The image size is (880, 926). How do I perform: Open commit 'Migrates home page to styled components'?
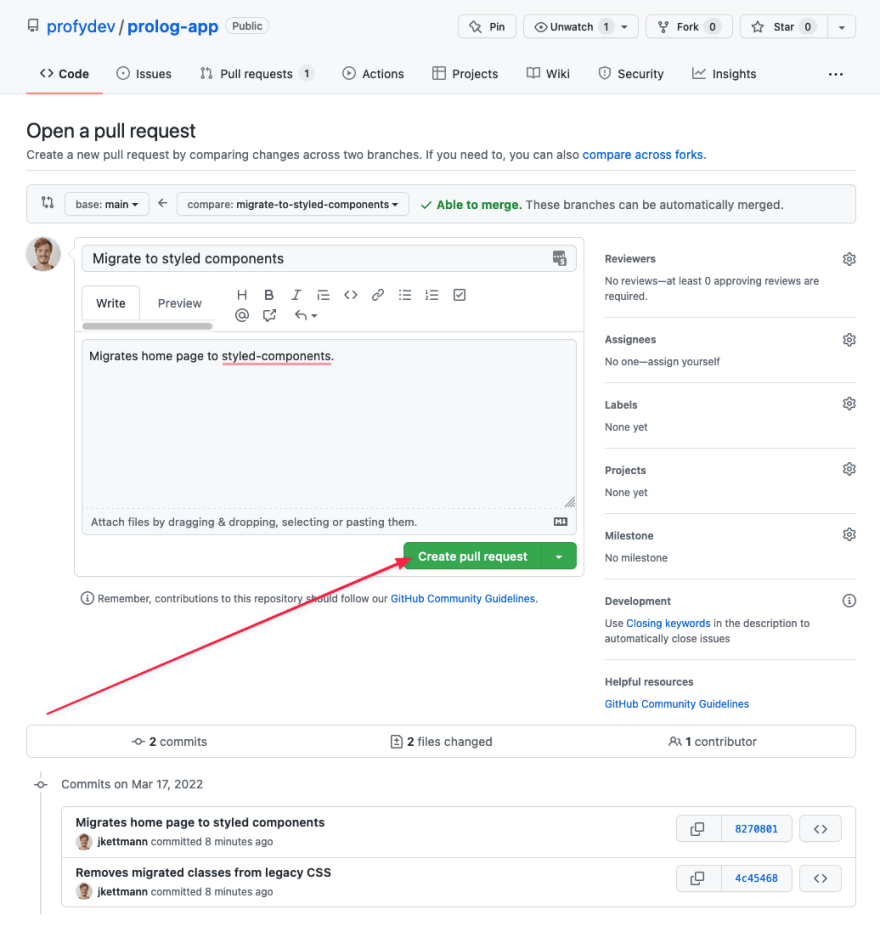pos(200,823)
